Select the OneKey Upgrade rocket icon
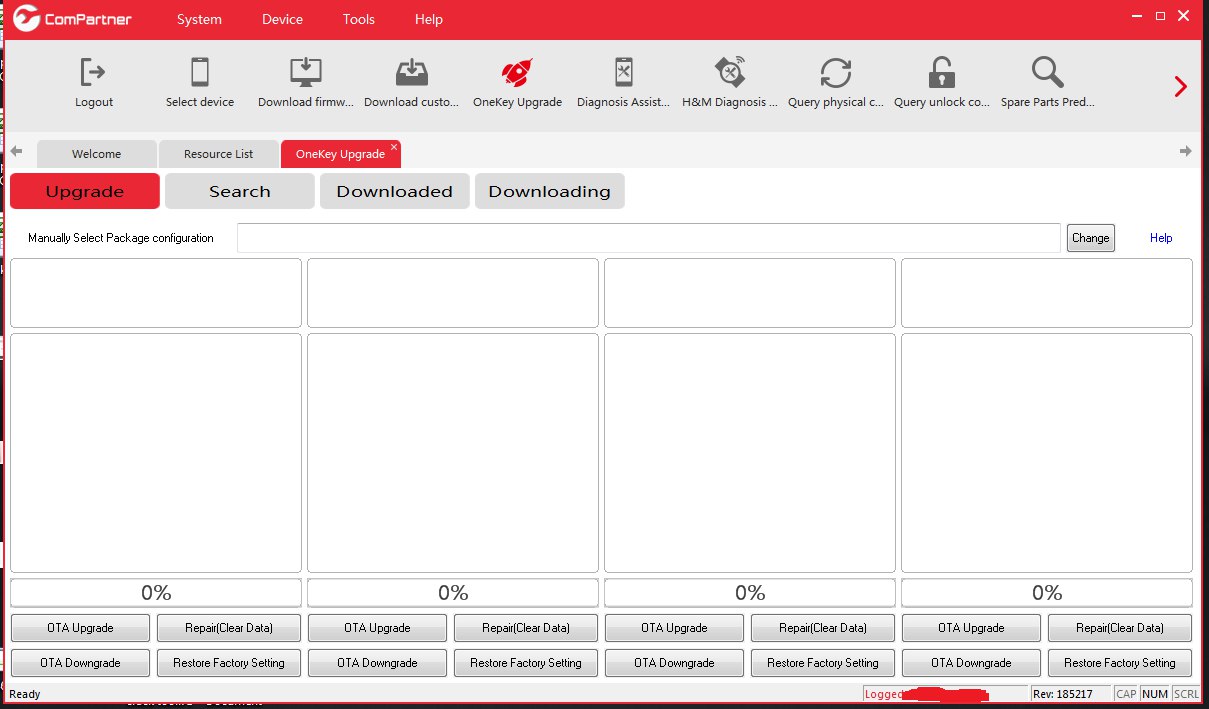 (517, 82)
